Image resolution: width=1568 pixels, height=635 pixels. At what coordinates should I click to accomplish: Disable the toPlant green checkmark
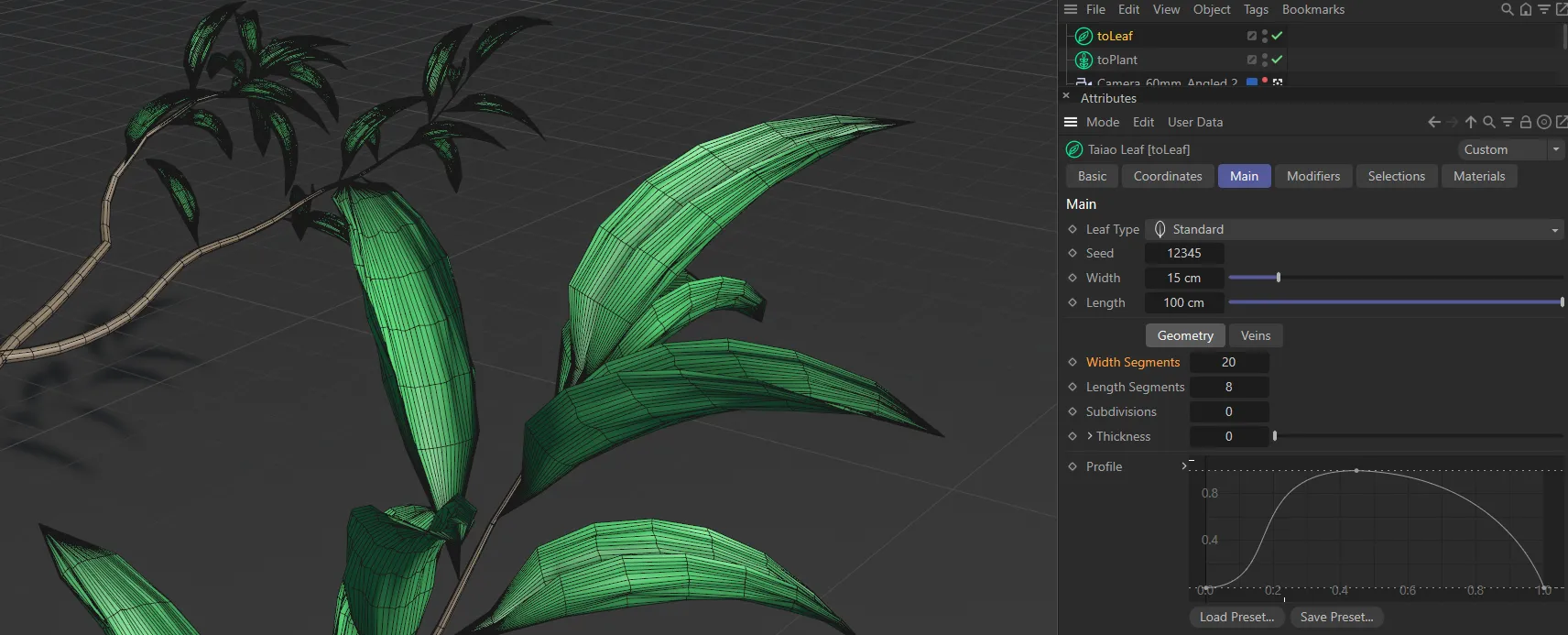click(x=1277, y=60)
